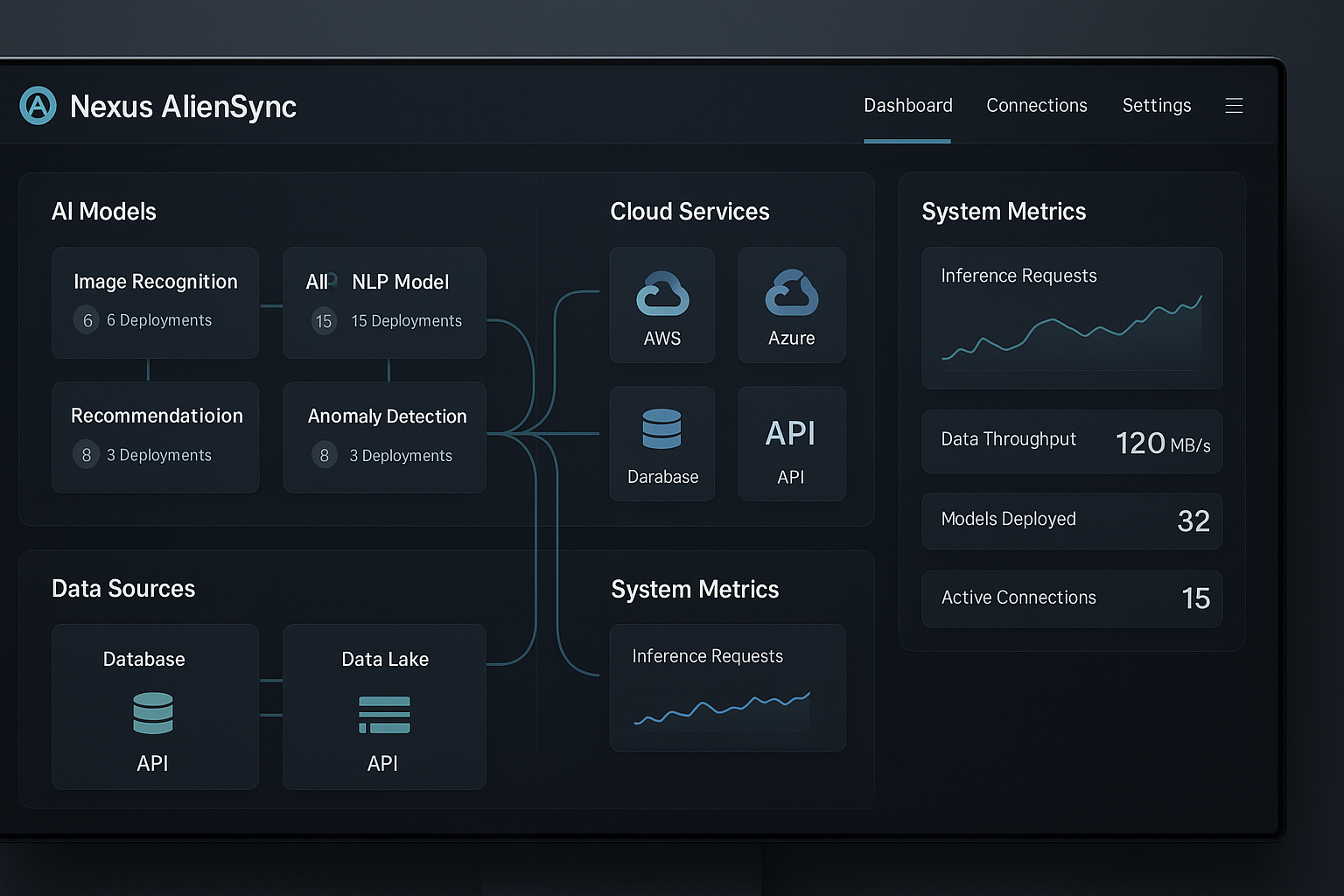Expand the Active Connections metric row

1072,598
